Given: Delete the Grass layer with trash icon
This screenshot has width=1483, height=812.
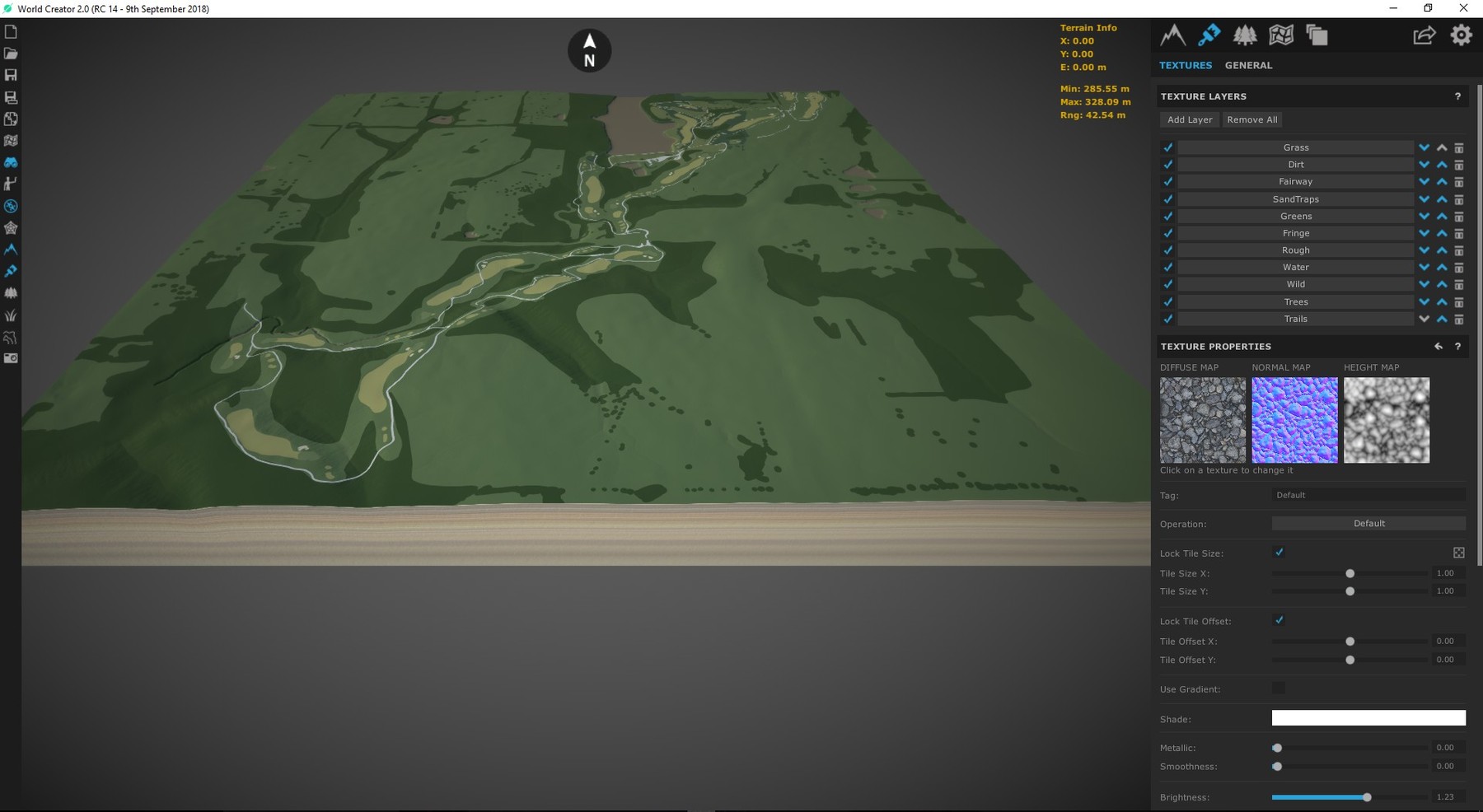Looking at the screenshot, I should click(x=1458, y=148).
